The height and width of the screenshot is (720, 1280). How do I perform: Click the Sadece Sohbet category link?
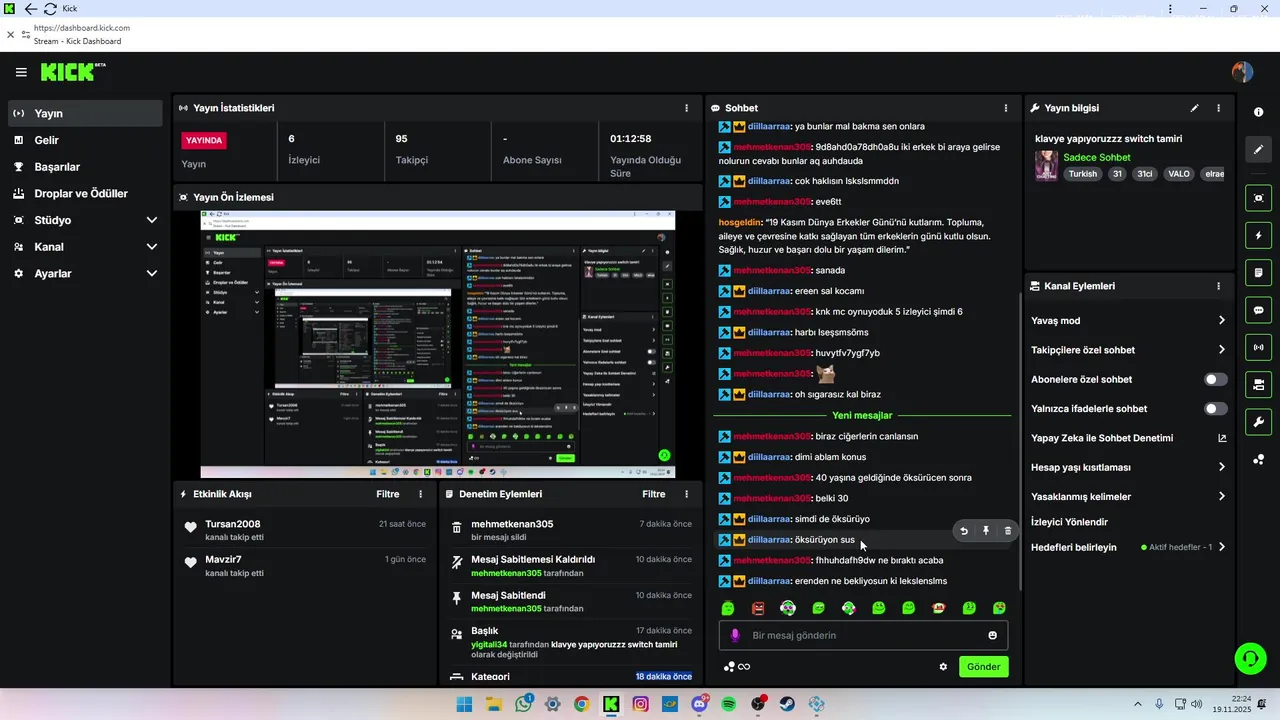[1096, 157]
